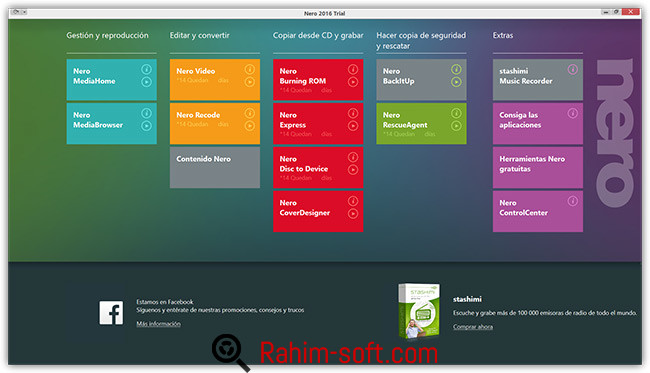View info for Nero Recode
This screenshot has width=650, height=373.
[250, 113]
